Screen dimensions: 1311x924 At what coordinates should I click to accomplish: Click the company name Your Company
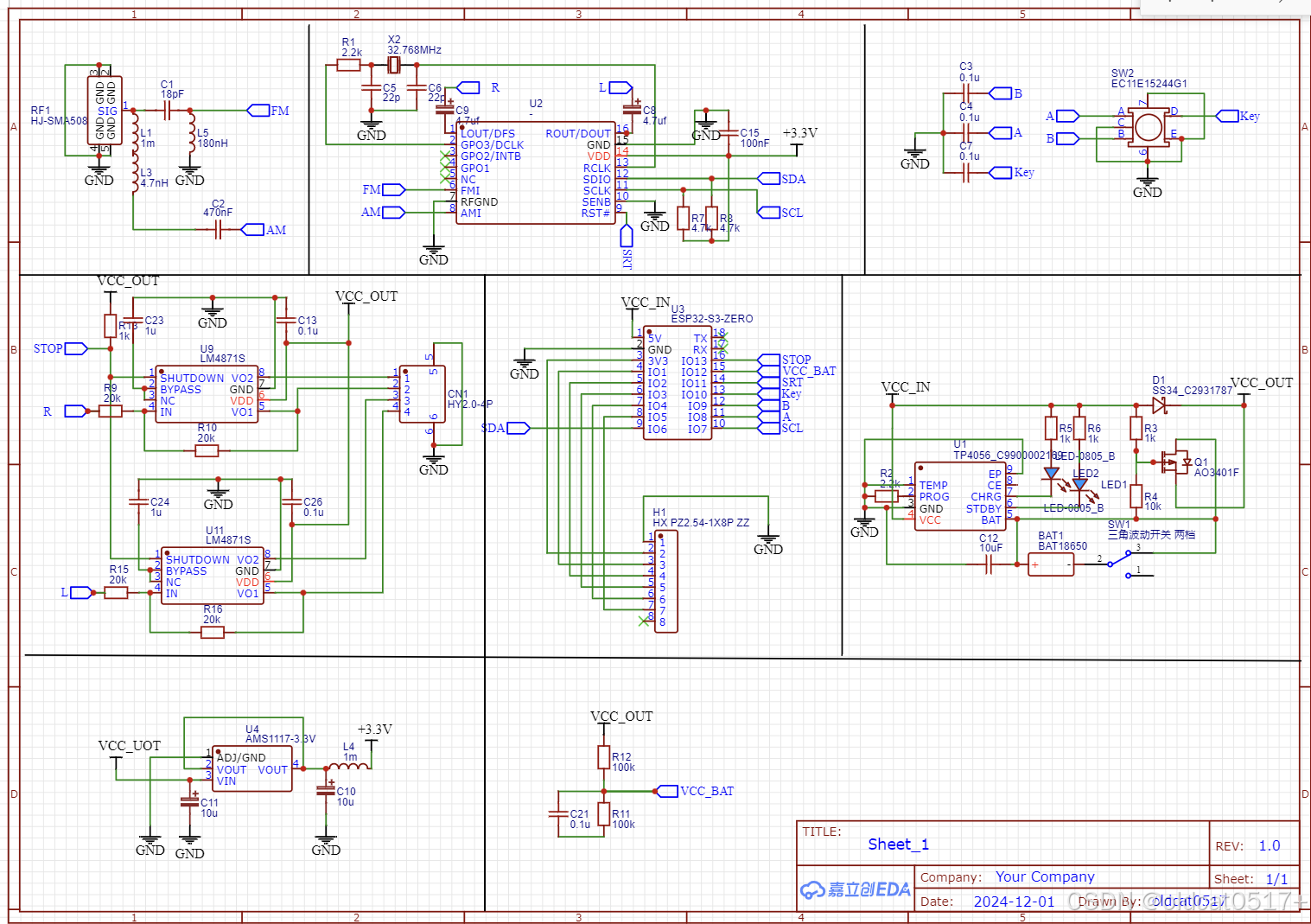[x=1045, y=876]
